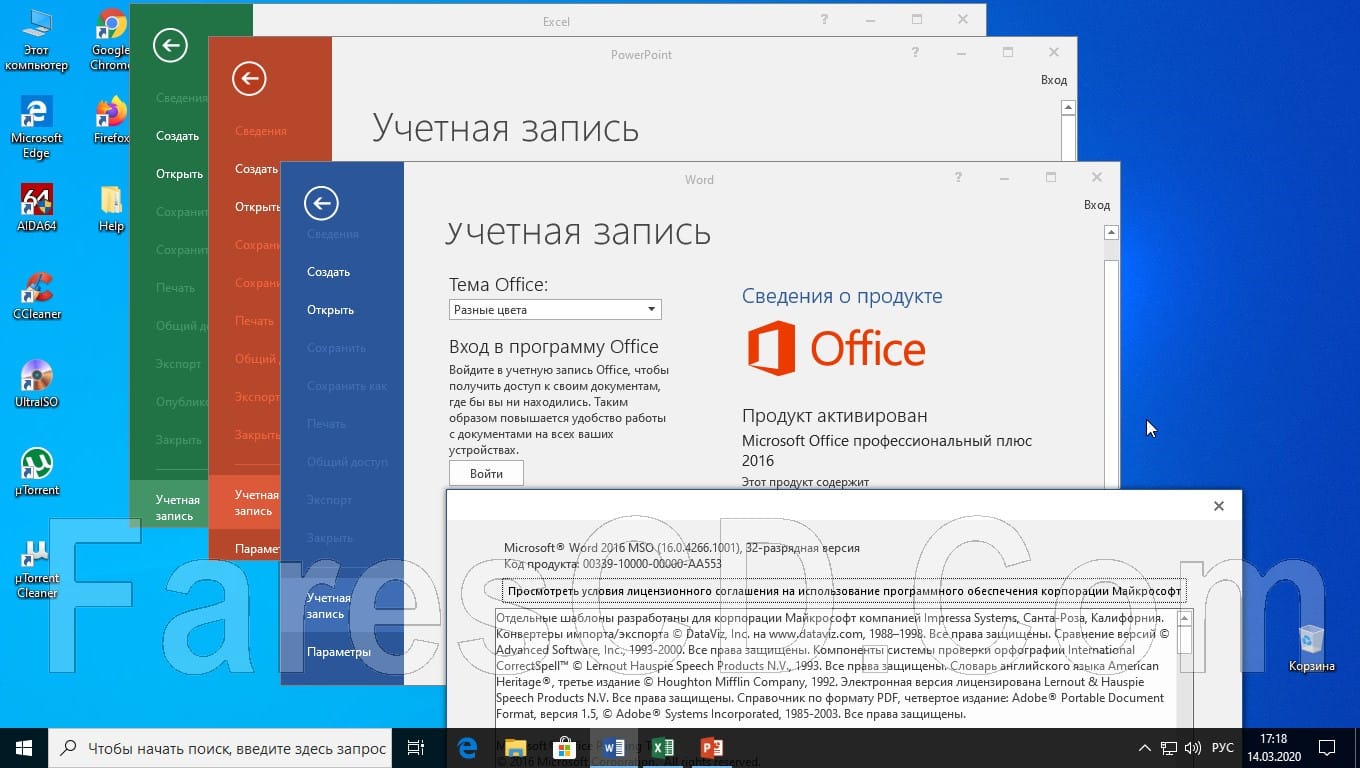The image size is (1360, 768).
Task: Select Открыть in Excel sidebar
Action: pyautogui.click(x=179, y=174)
